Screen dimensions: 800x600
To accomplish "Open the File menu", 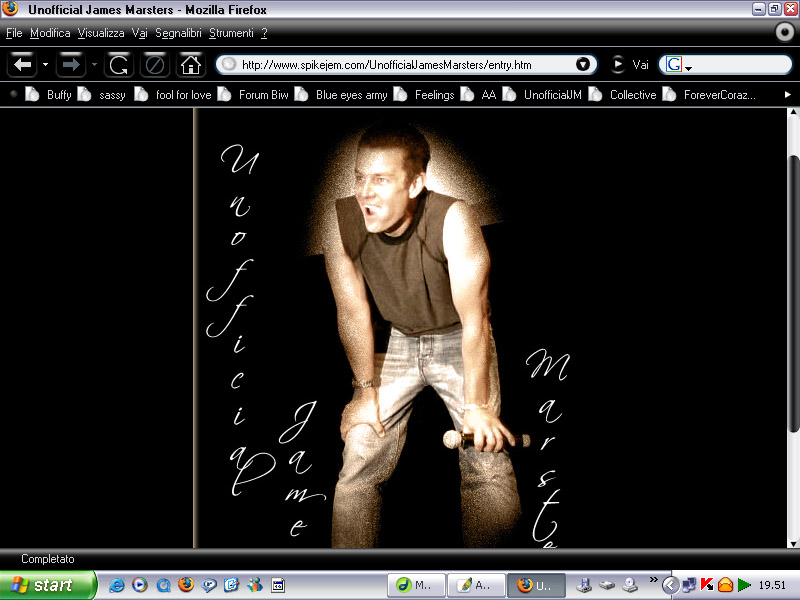I will (x=14, y=33).
